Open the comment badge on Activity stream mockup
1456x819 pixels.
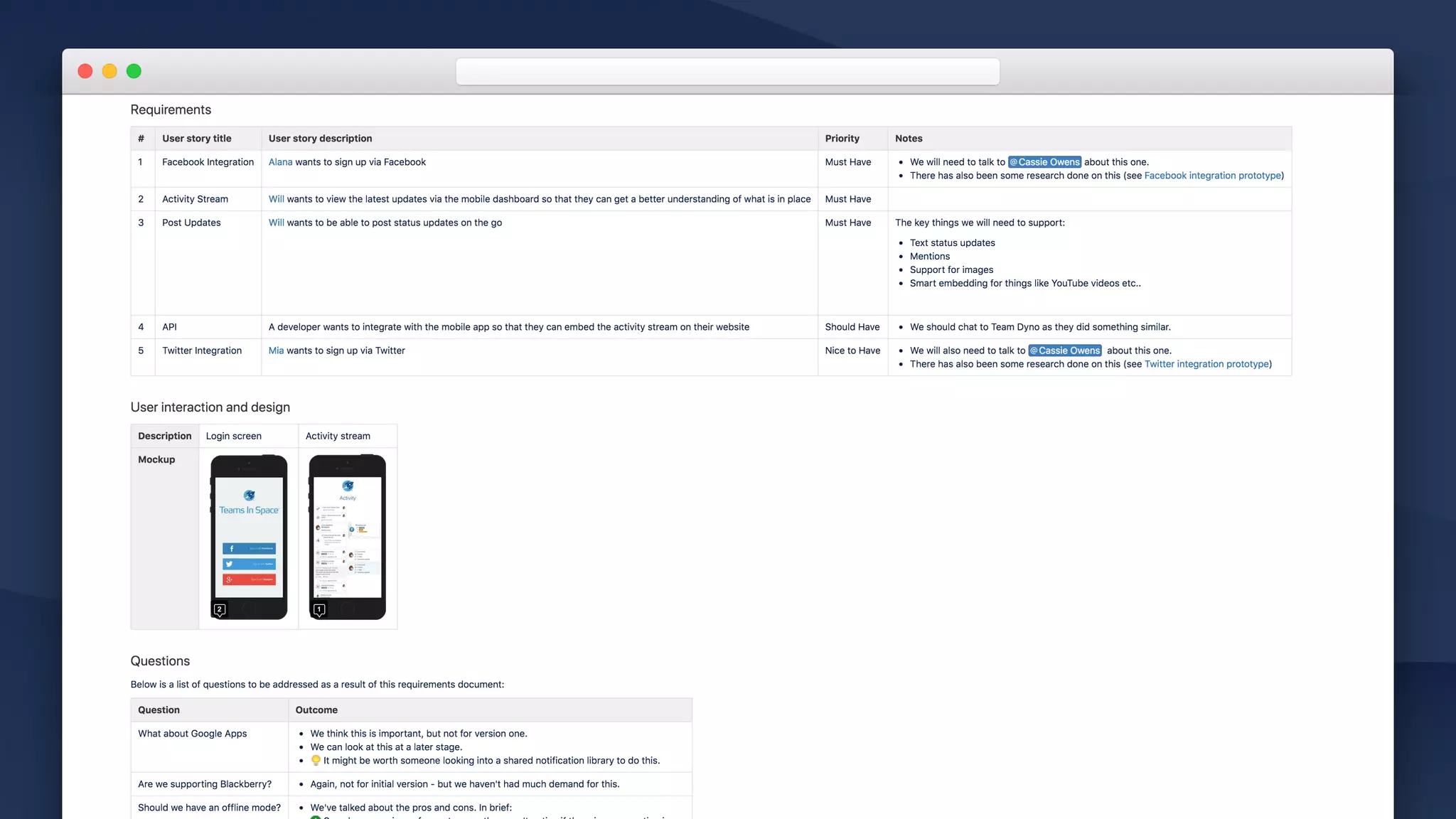click(319, 610)
